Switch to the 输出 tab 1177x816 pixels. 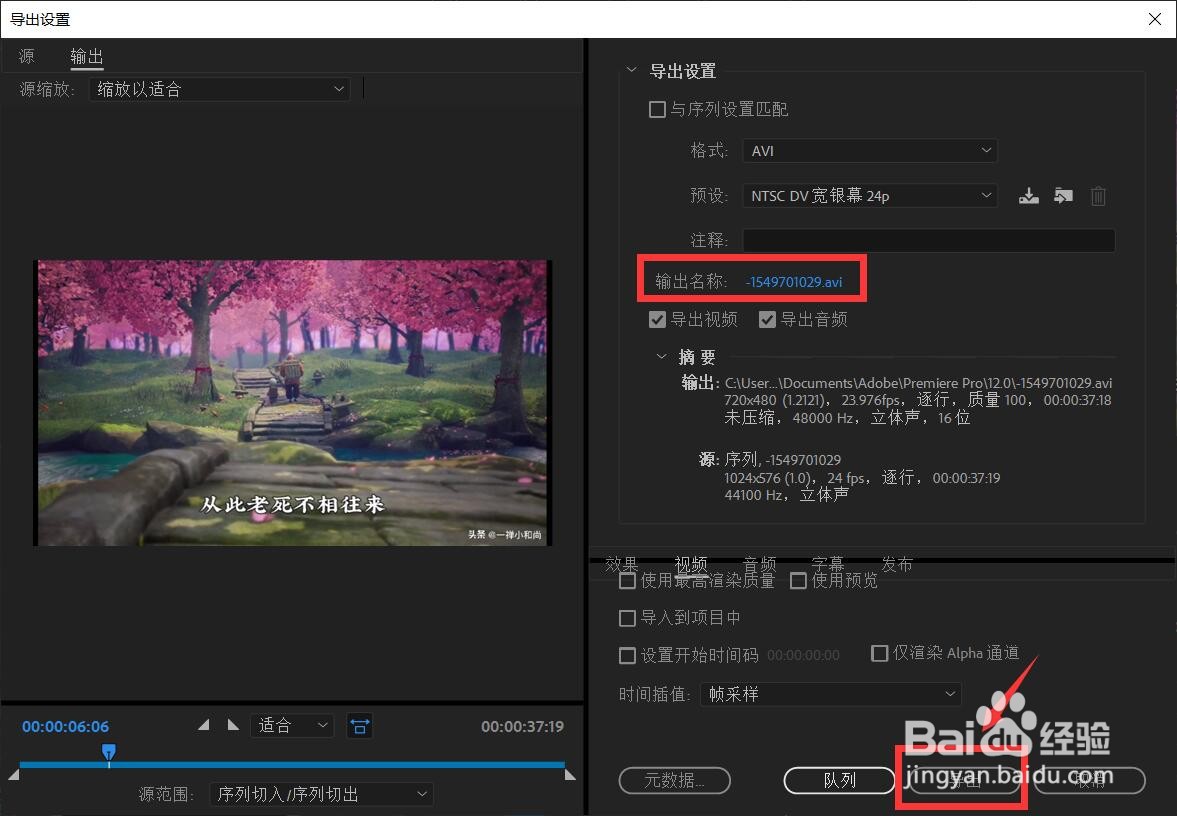(86, 57)
